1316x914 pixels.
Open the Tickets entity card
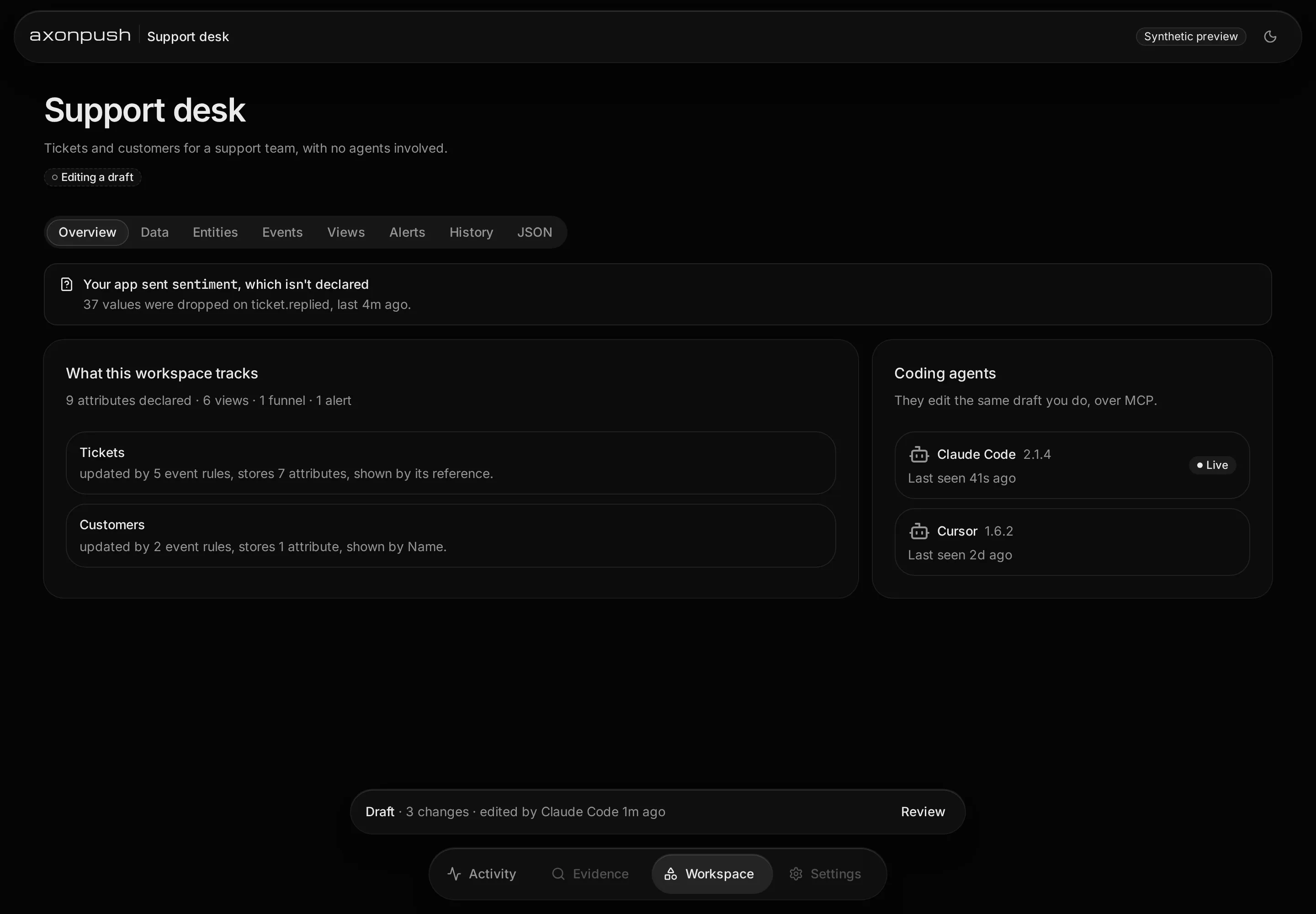point(451,463)
